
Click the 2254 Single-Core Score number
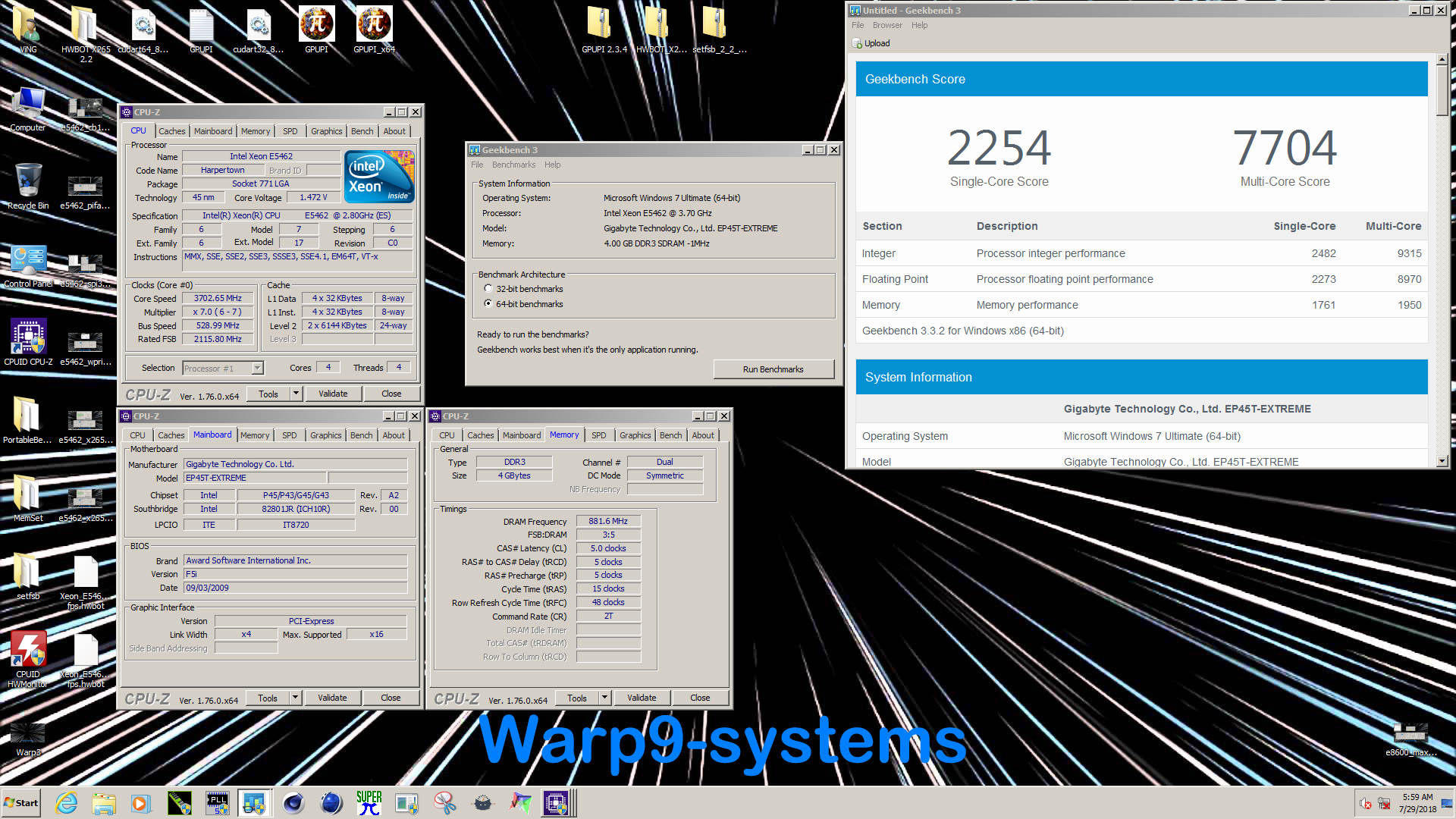tap(999, 148)
